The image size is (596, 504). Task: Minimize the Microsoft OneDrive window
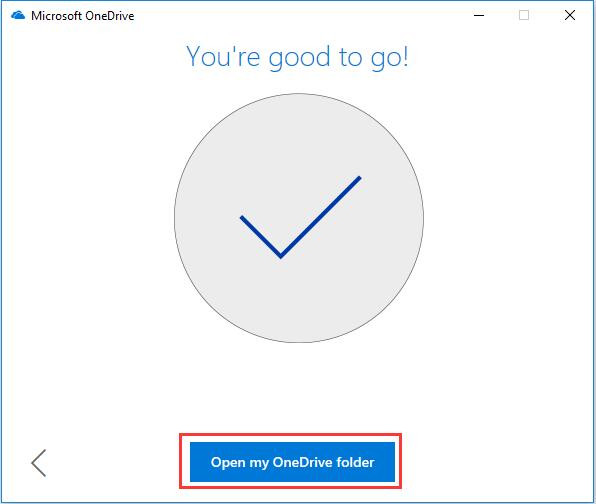click(479, 16)
